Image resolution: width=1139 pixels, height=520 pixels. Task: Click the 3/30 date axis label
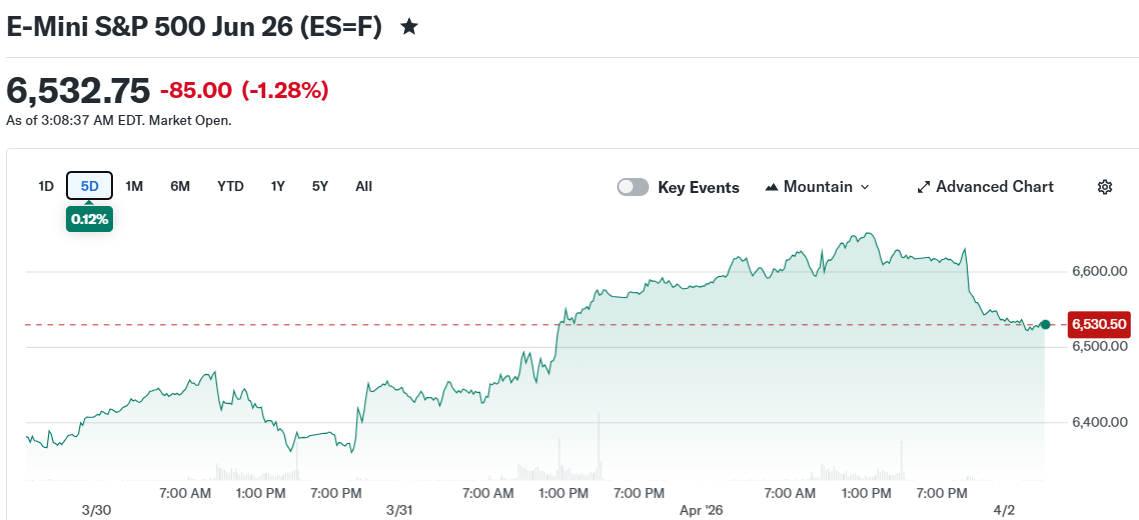(x=97, y=511)
